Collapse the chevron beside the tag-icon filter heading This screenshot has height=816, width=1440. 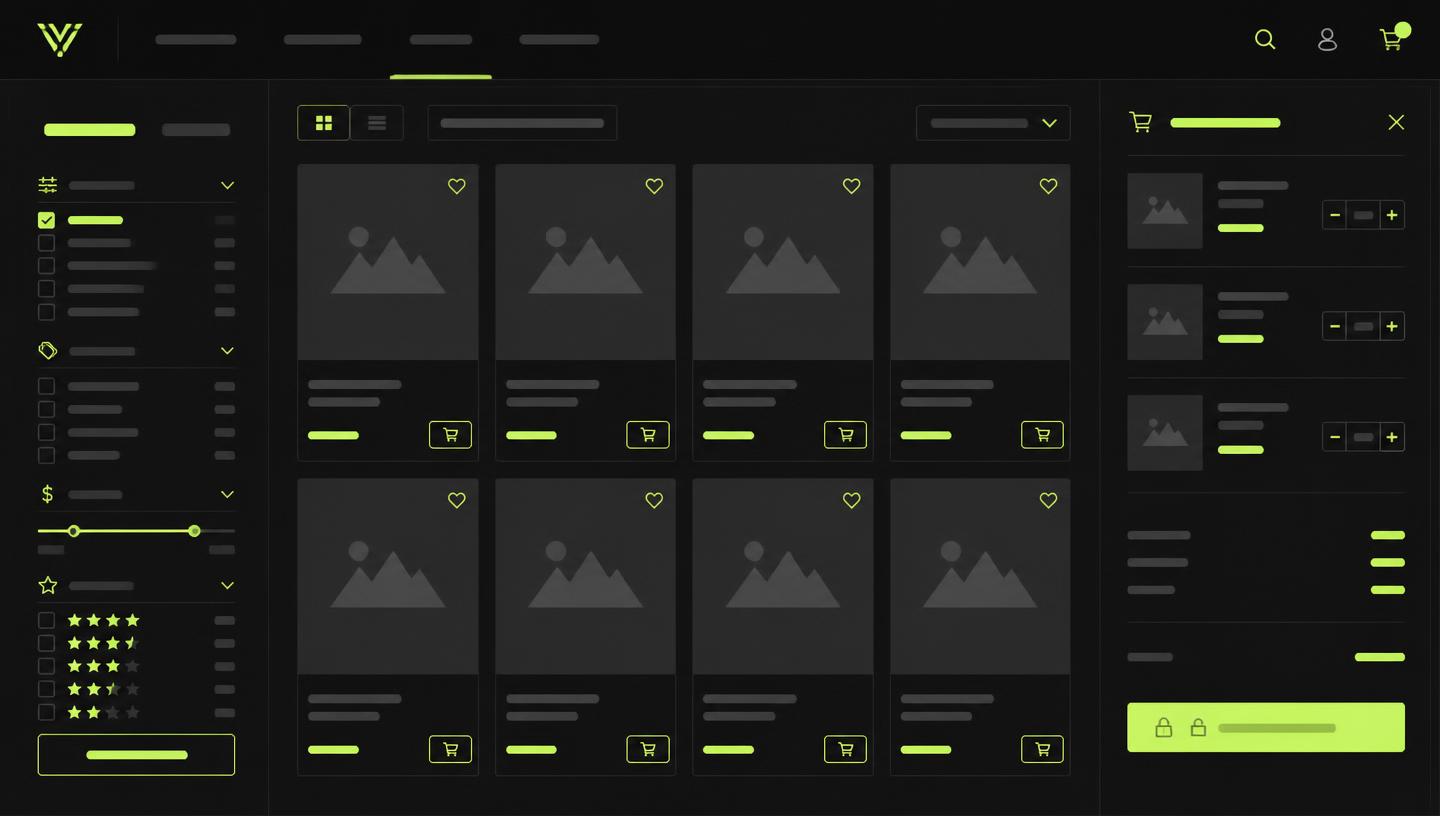(x=227, y=350)
